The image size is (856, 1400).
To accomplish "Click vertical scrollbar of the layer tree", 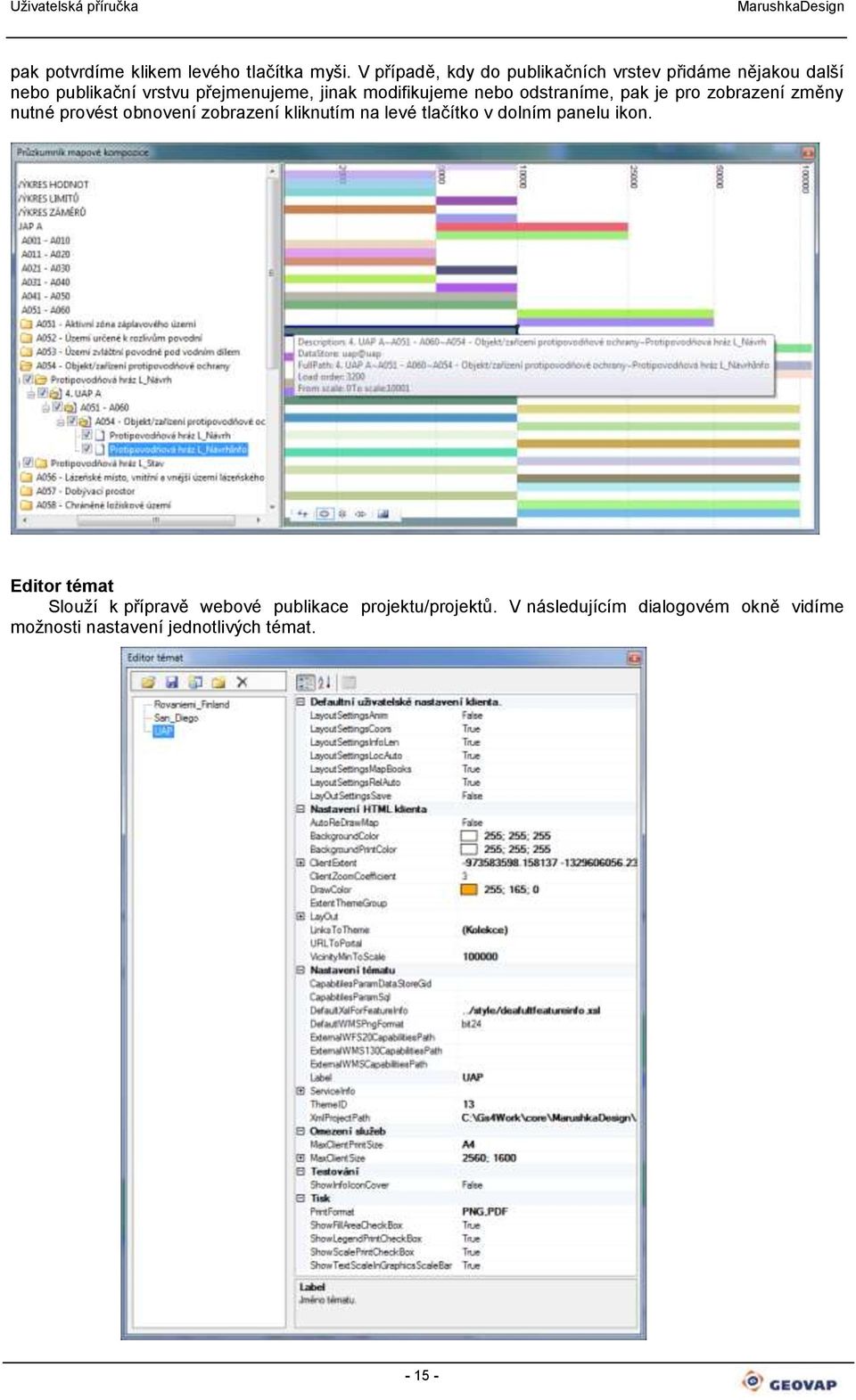I will point(272,272).
